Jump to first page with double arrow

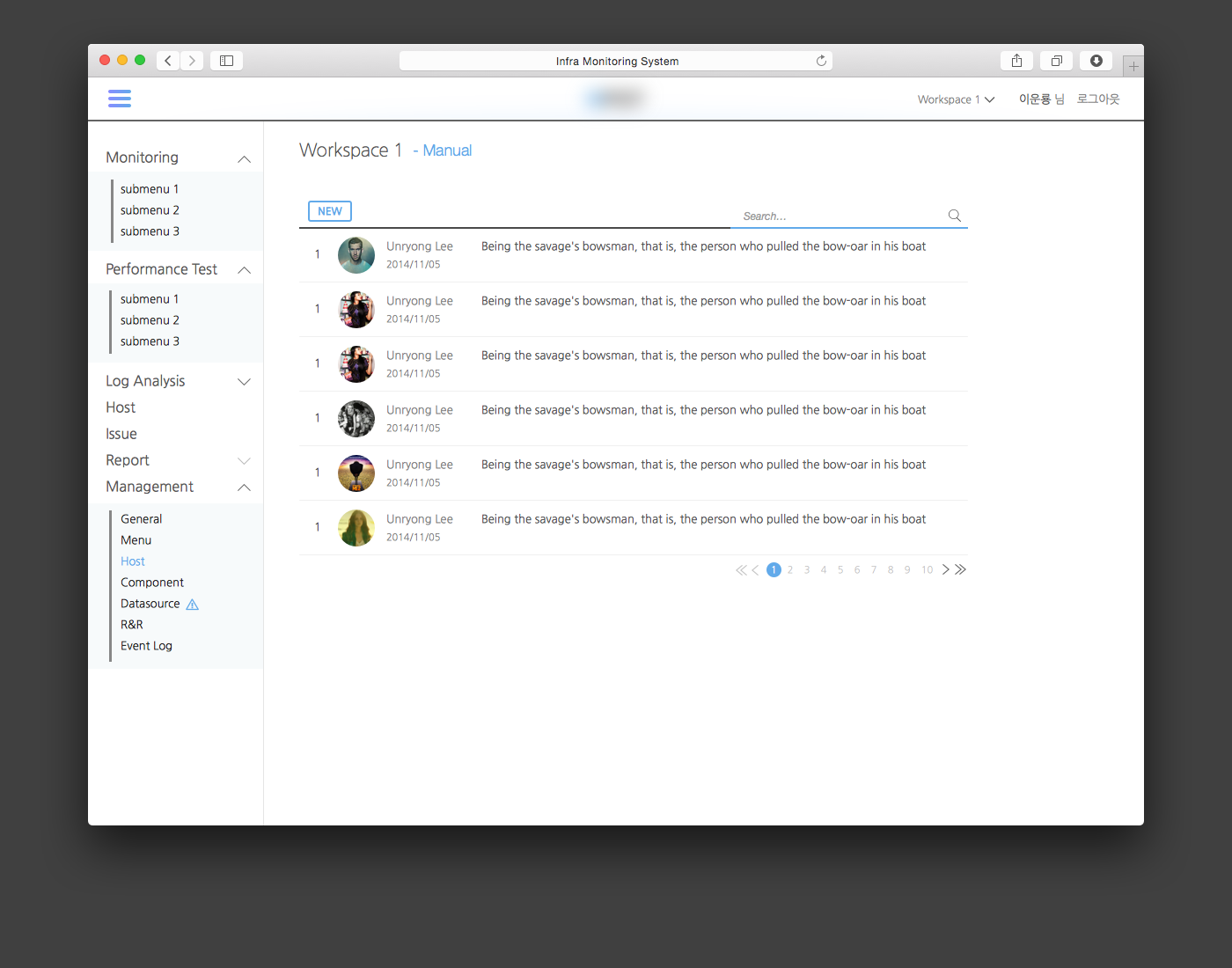tap(740, 570)
